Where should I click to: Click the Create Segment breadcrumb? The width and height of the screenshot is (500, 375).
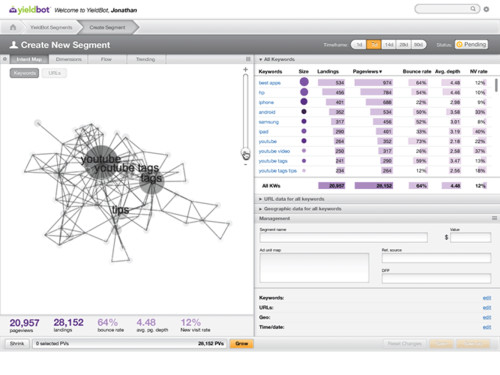point(107,27)
